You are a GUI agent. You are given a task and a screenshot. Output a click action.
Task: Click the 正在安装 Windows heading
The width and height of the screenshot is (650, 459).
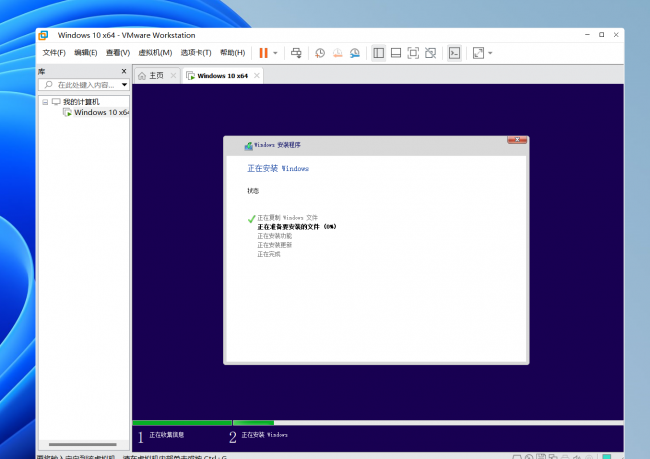278,168
